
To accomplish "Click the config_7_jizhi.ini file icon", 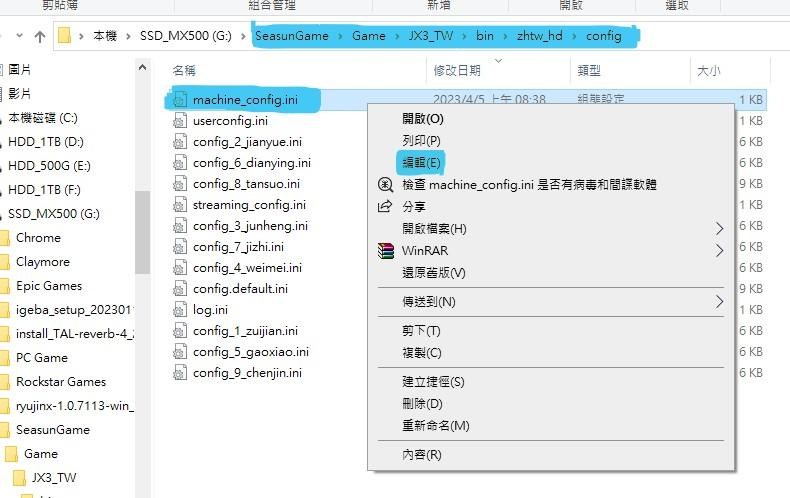I will click(x=180, y=246).
